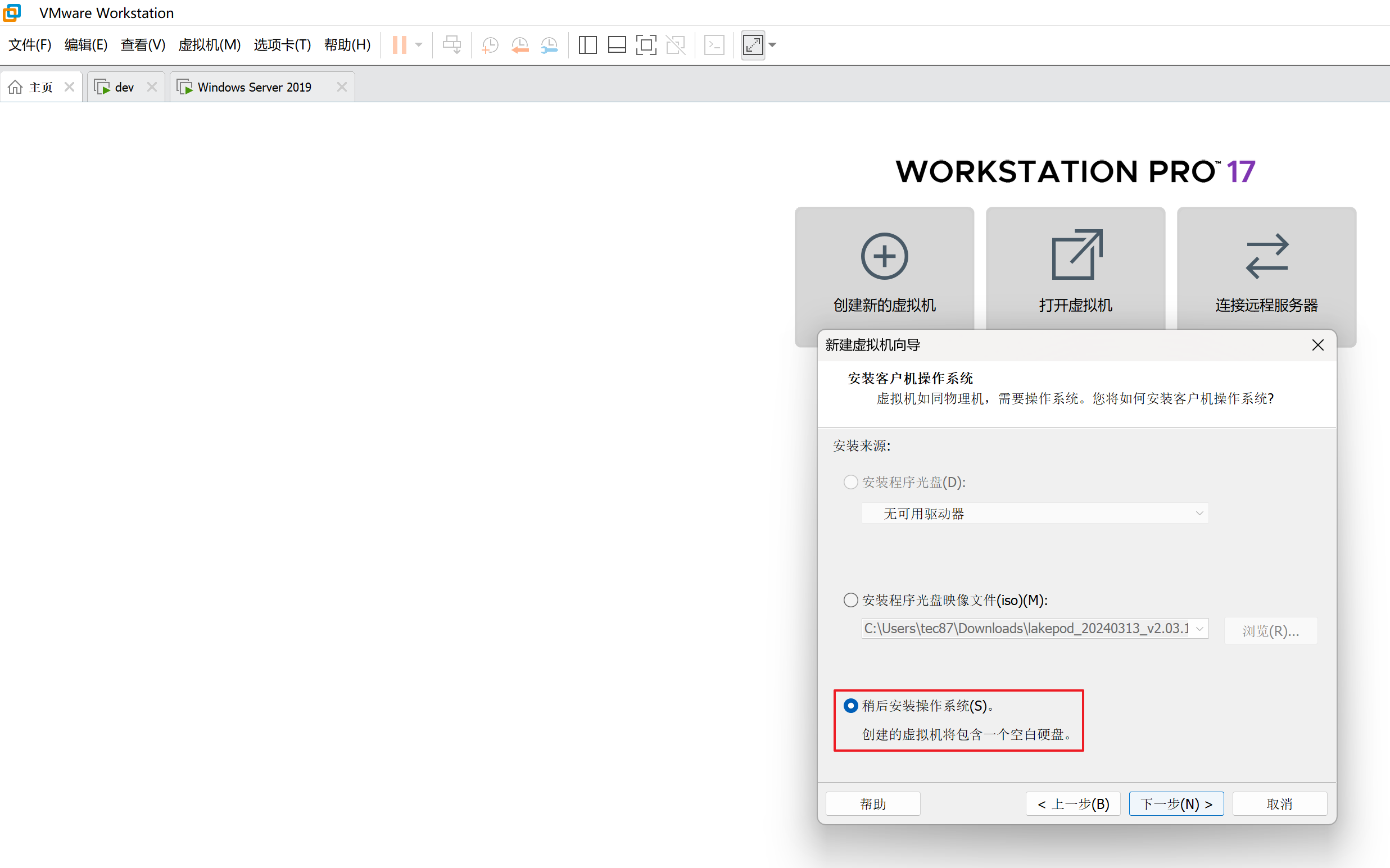
Task: Click the pause virtual machine toolbar icon
Action: click(399, 45)
